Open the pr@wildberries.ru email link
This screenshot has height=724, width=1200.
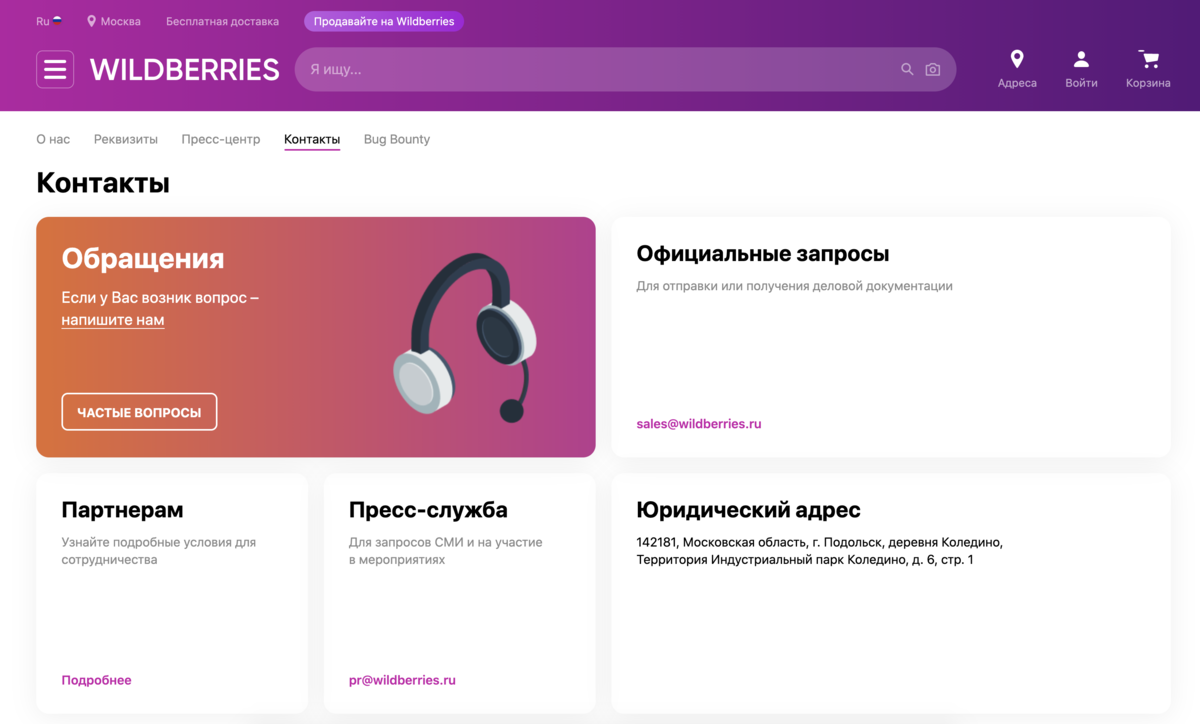(402, 680)
